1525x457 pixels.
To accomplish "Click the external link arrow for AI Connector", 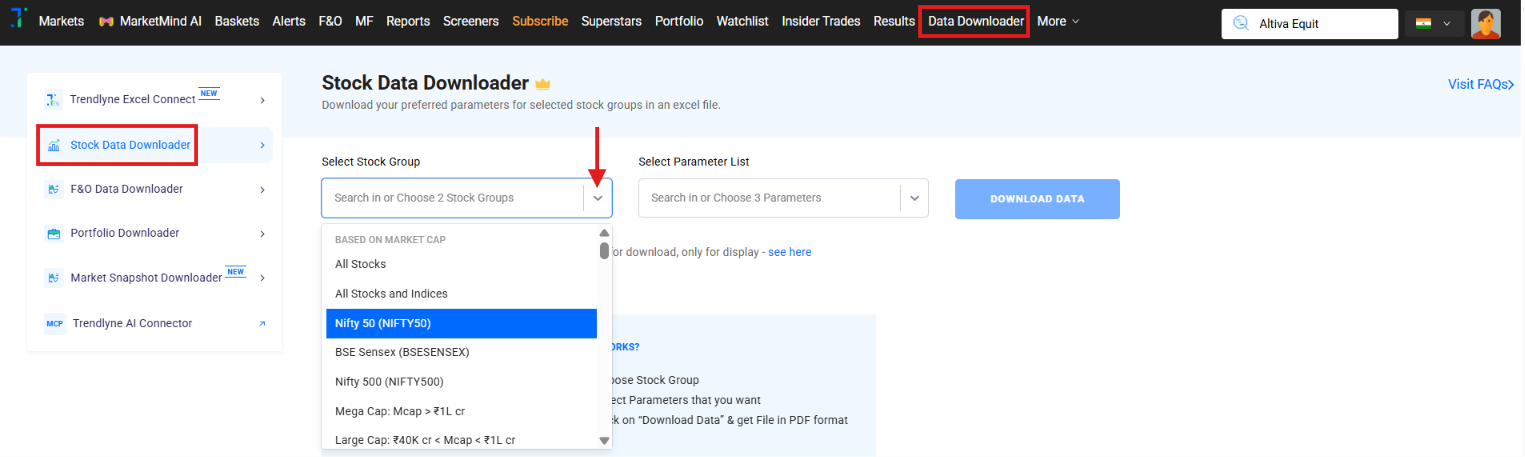I will click(x=262, y=323).
